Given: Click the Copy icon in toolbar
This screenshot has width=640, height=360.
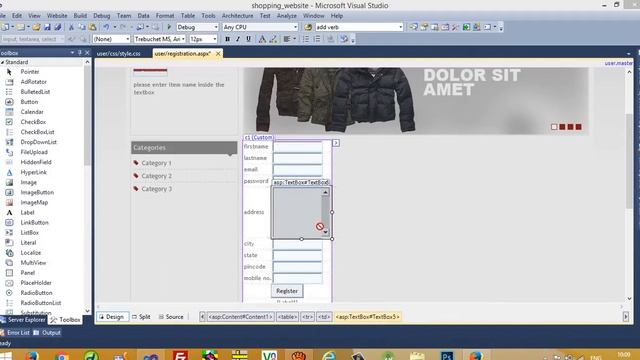Looking at the screenshot, I should (x=82, y=27).
